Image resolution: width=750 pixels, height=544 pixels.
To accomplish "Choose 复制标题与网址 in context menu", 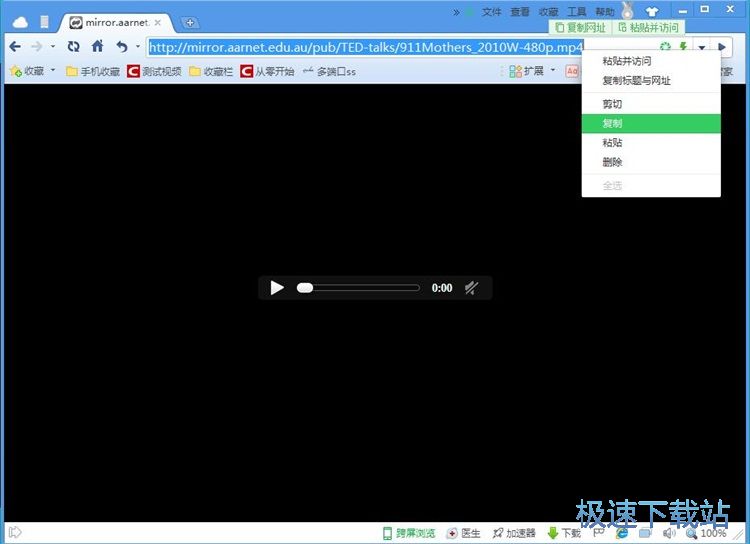I will coord(651,80).
